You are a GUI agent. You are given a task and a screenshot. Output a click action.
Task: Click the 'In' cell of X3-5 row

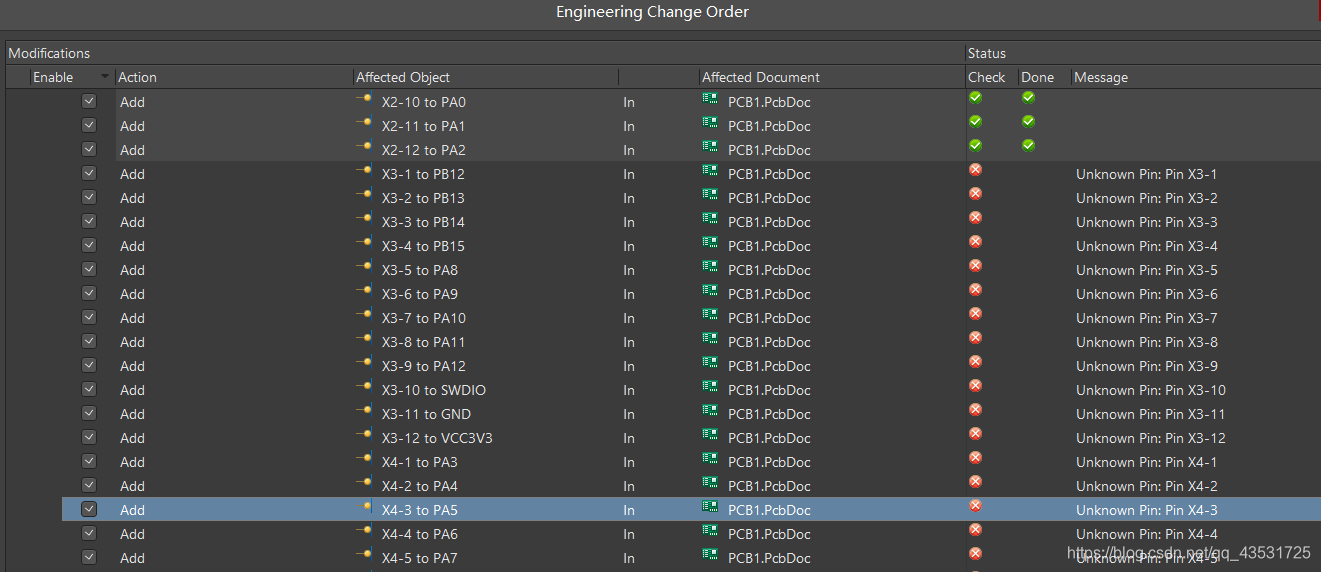click(629, 270)
